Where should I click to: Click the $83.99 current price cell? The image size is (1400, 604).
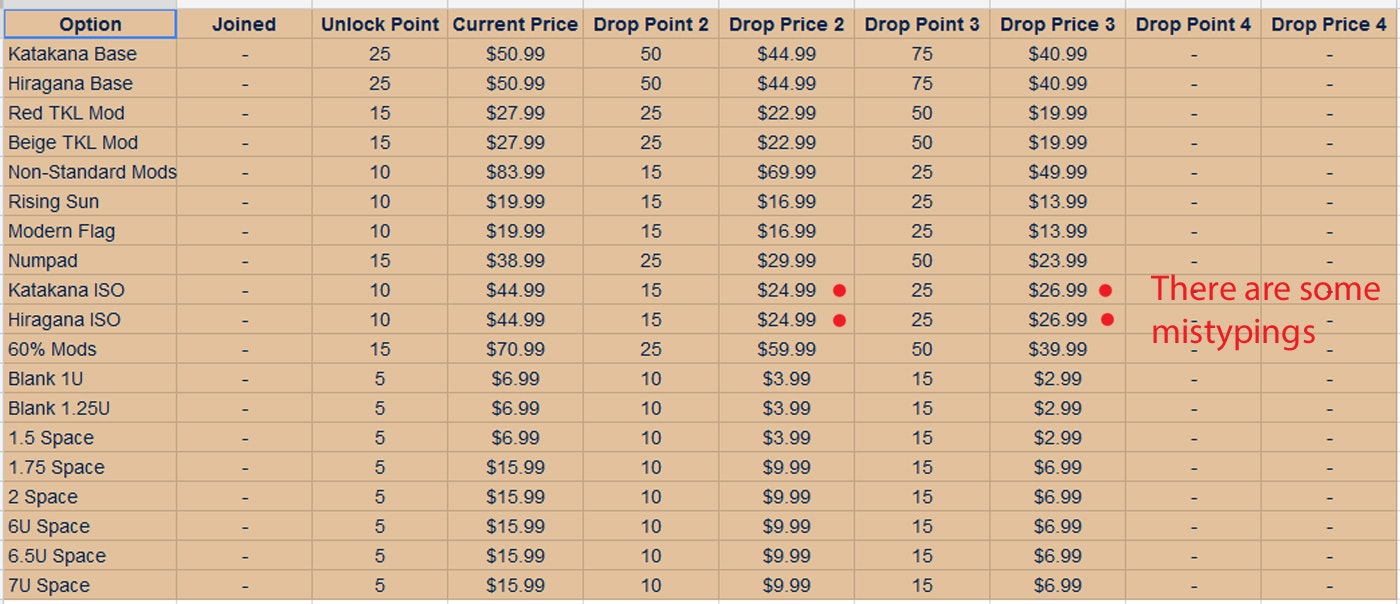516,172
